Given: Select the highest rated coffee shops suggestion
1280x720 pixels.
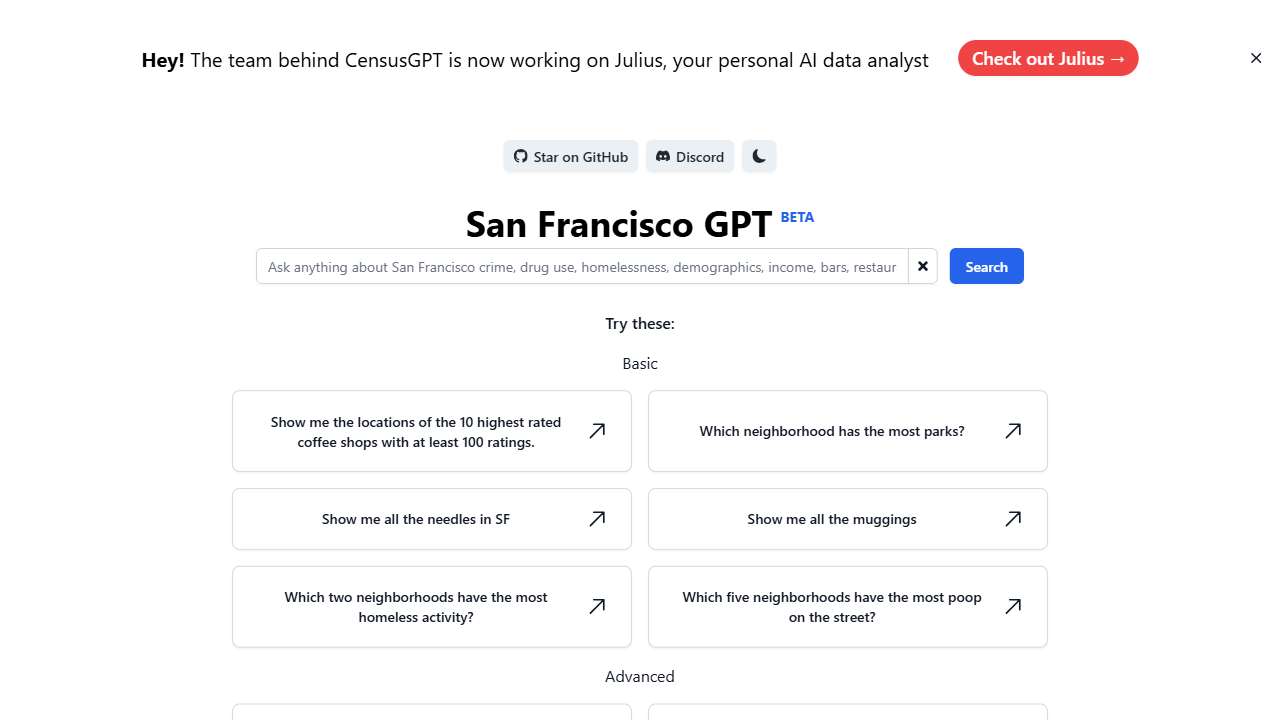Looking at the screenshot, I should coord(416,430).
